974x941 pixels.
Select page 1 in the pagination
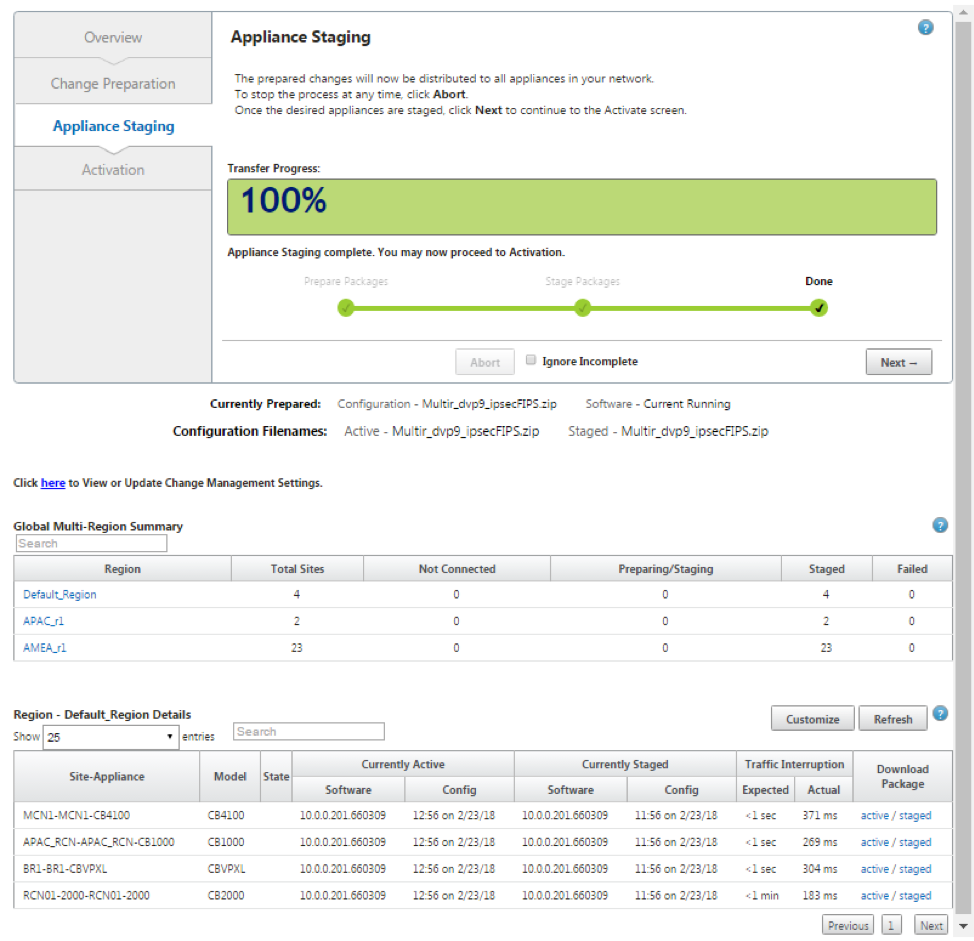[891, 925]
